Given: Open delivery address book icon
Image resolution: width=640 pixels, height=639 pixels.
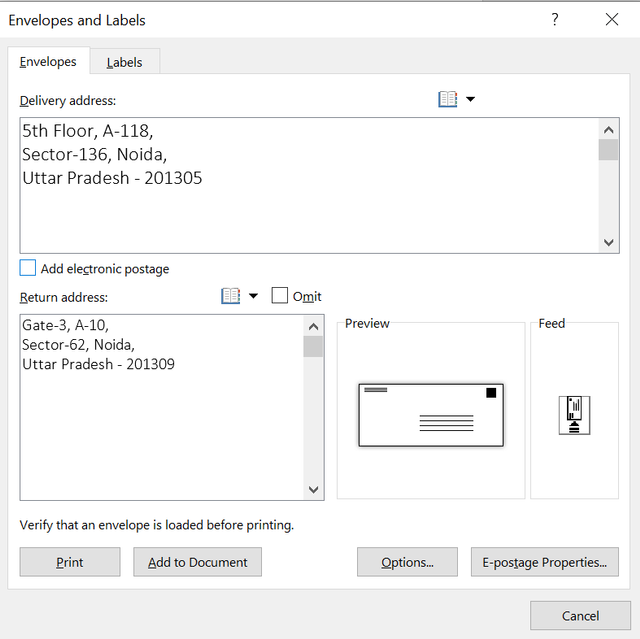Looking at the screenshot, I should click(x=447, y=99).
